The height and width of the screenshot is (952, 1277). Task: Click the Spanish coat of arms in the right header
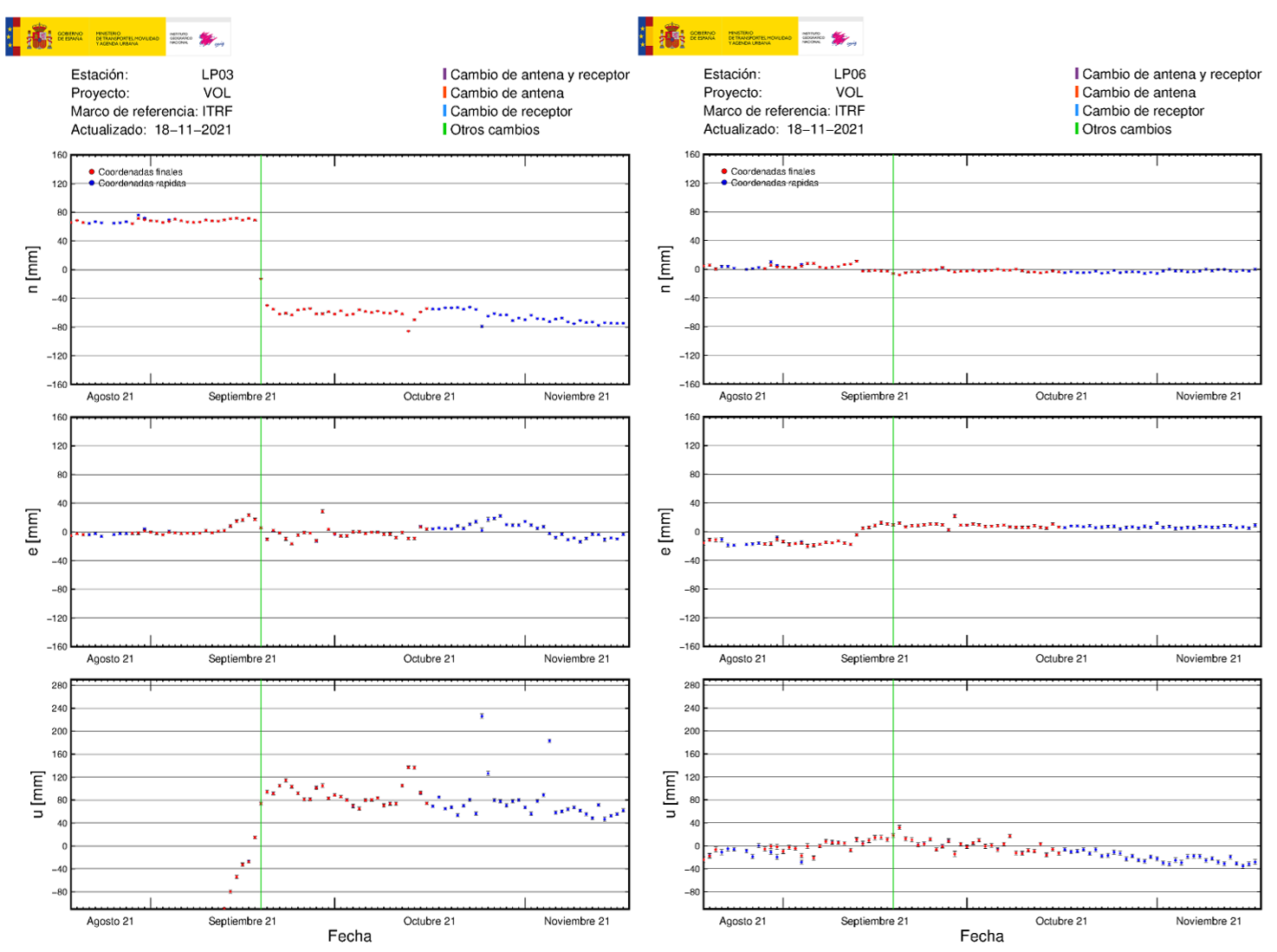coord(672,37)
